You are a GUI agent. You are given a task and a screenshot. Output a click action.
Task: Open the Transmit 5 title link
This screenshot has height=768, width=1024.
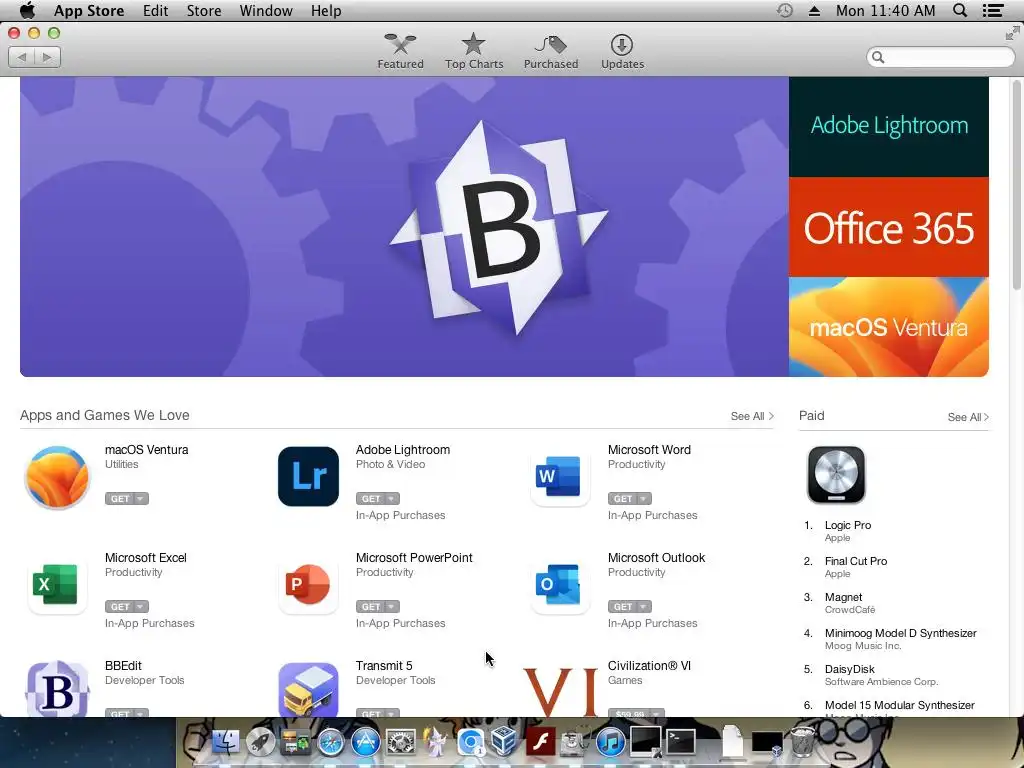coord(384,665)
